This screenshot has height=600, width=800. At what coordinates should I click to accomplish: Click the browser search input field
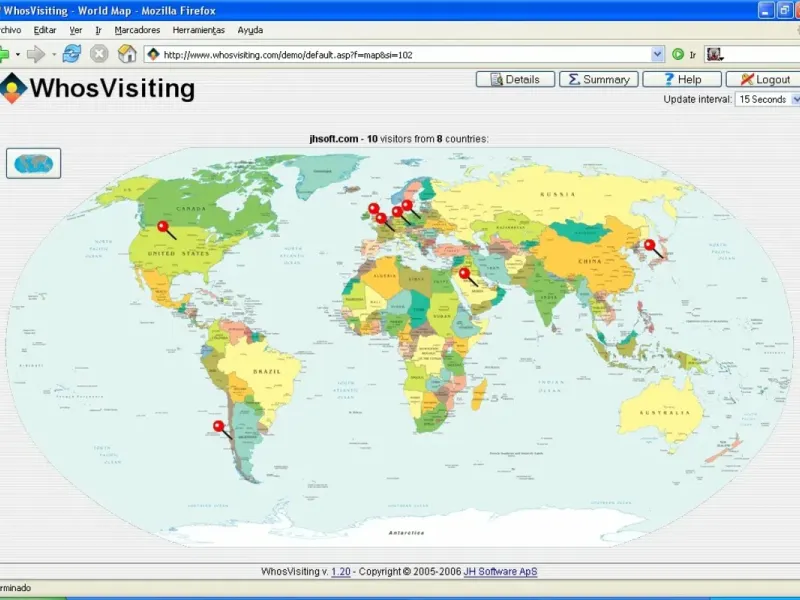762,54
